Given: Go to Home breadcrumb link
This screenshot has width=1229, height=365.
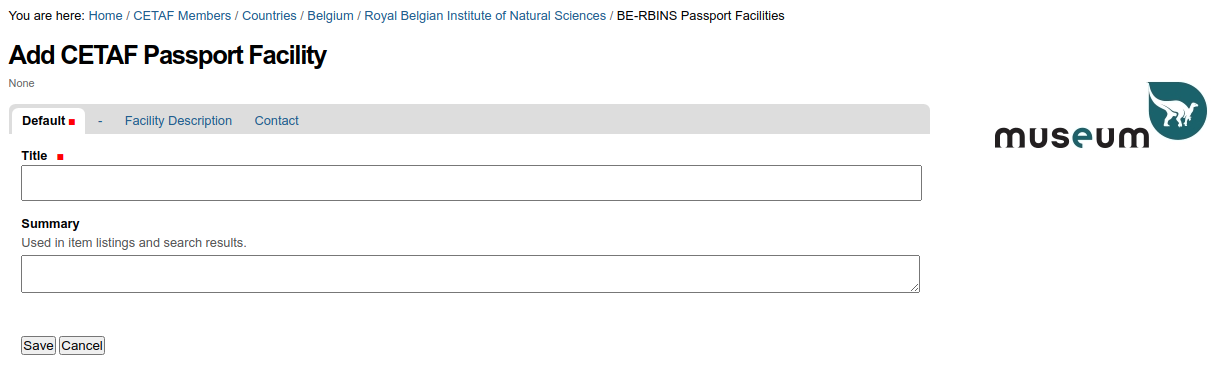Looking at the screenshot, I should [105, 16].
